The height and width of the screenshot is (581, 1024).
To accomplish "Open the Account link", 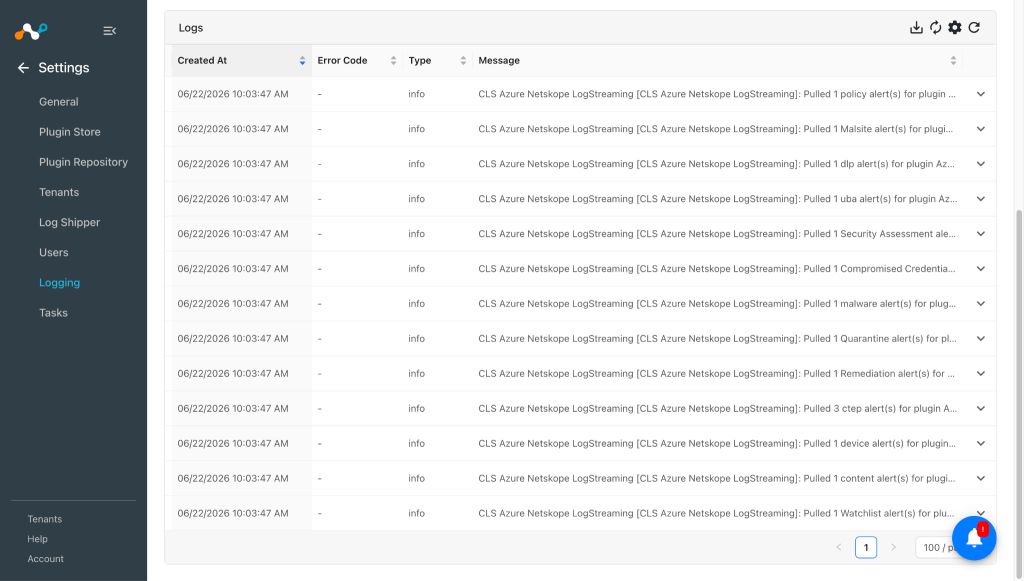I will tap(46, 559).
